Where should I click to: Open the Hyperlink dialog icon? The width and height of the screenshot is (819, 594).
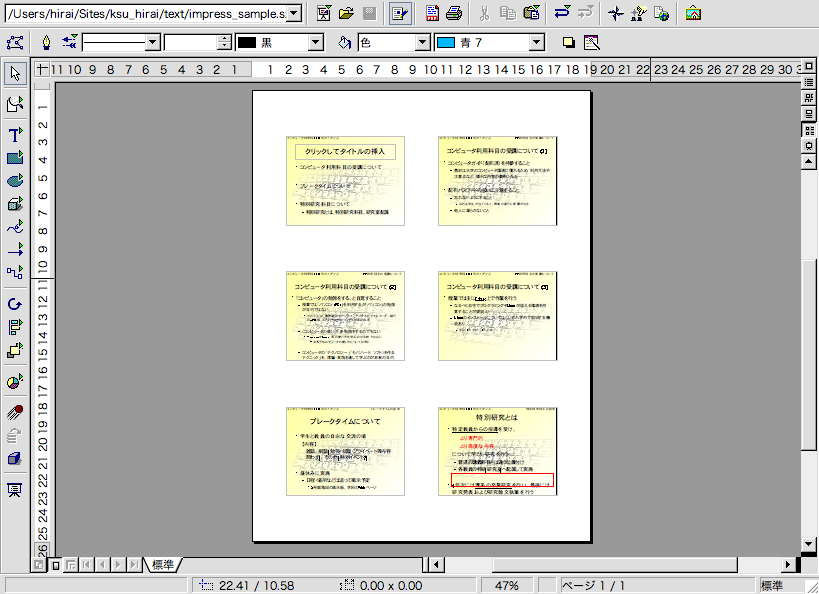pos(662,14)
